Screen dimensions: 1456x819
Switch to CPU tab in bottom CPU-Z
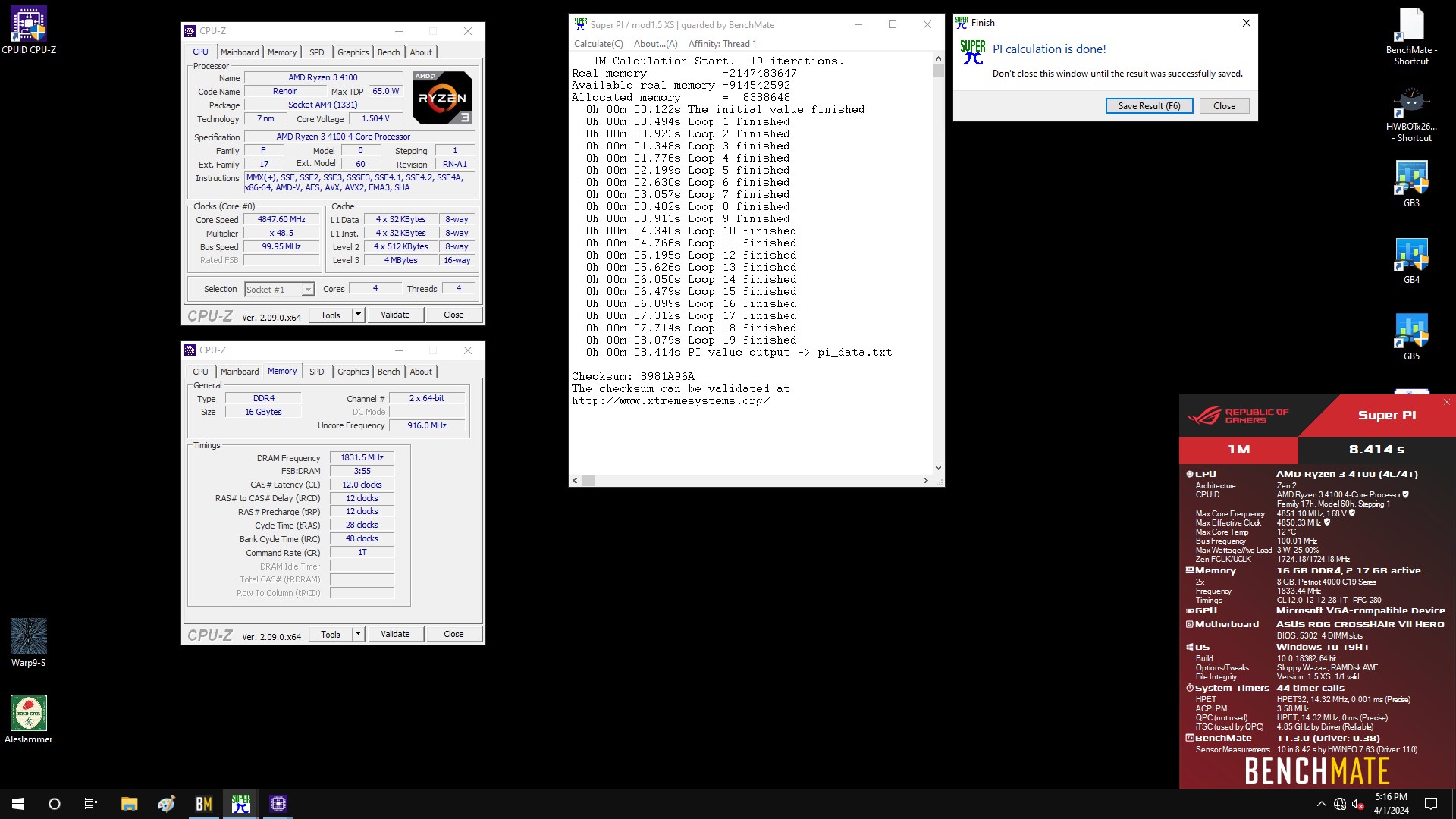[200, 372]
